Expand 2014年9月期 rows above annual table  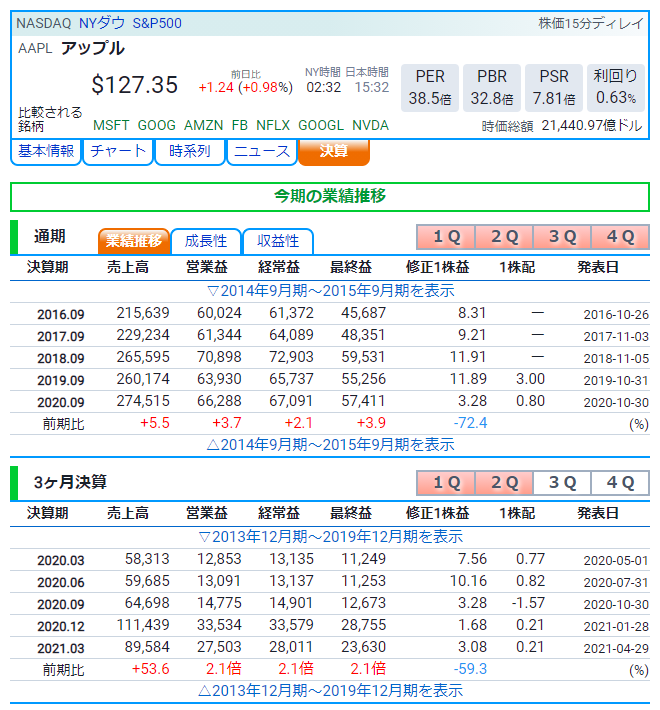330,291
